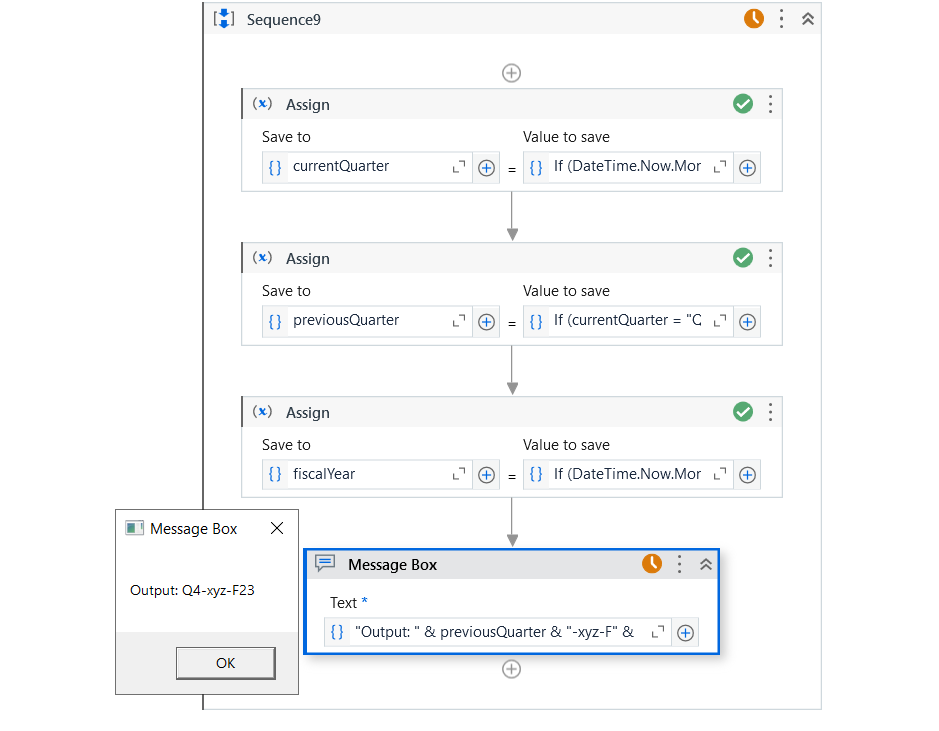Click the Message Box activity clock icon
This screenshot has height=731, width=939.
(x=652, y=564)
